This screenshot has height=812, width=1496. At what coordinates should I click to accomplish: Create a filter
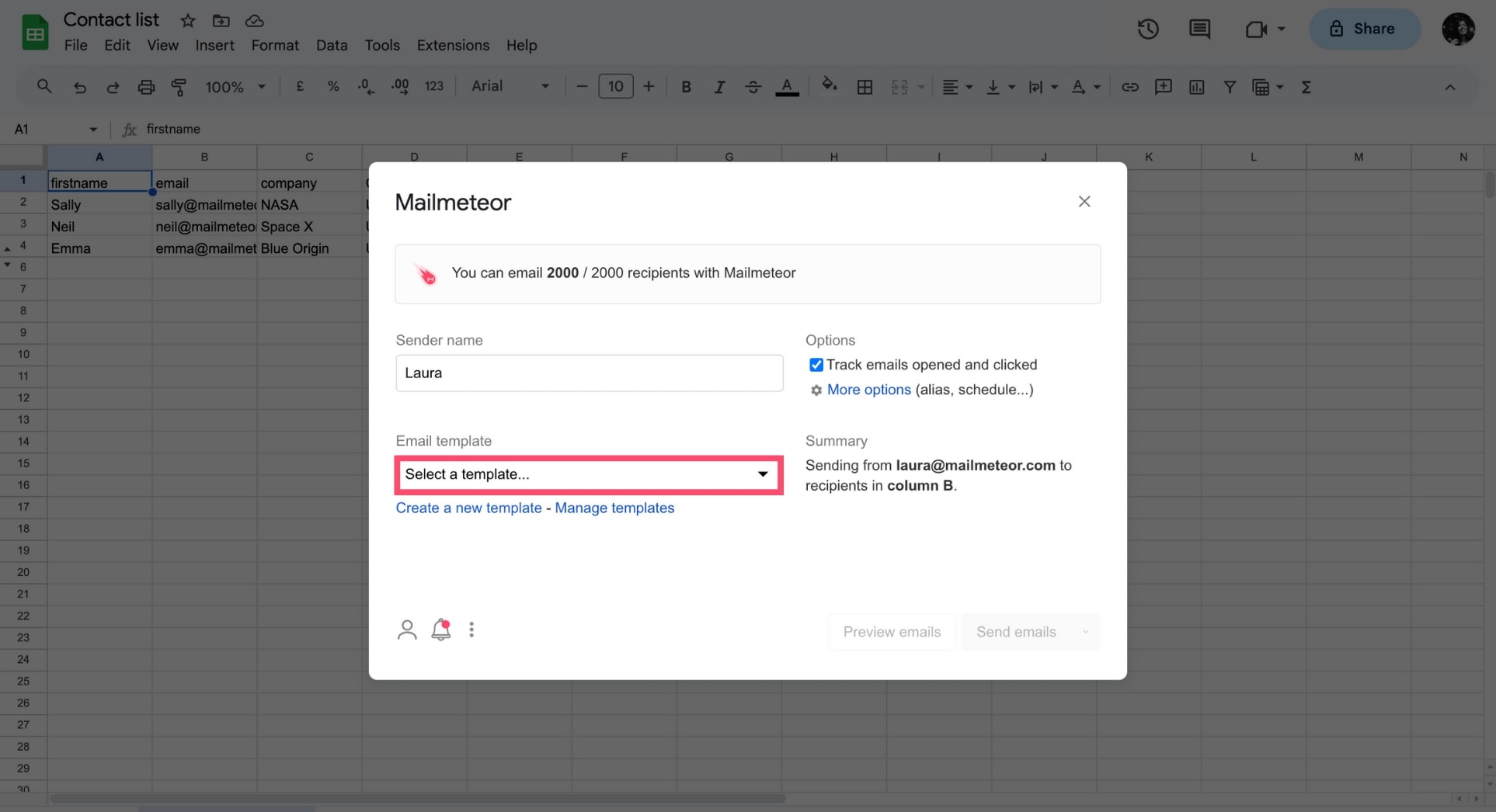pyautogui.click(x=1230, y=87)
